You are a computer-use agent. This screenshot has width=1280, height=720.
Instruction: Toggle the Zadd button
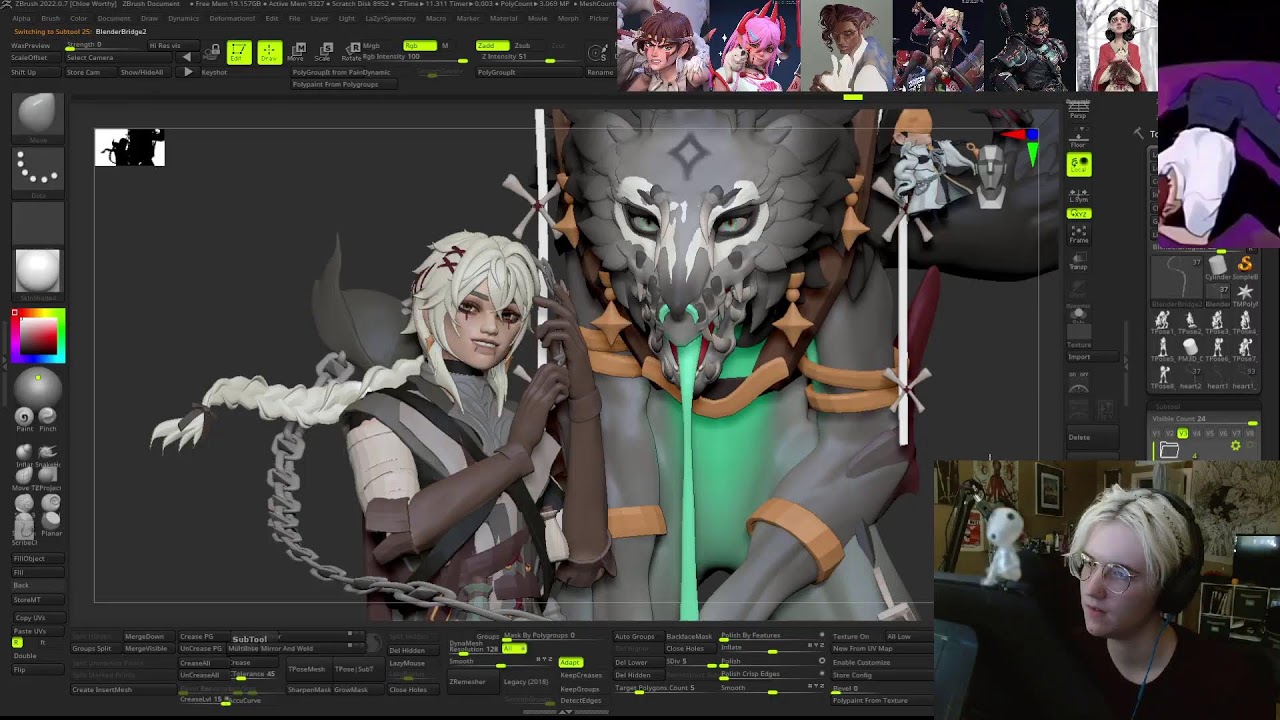click(491, 46)
